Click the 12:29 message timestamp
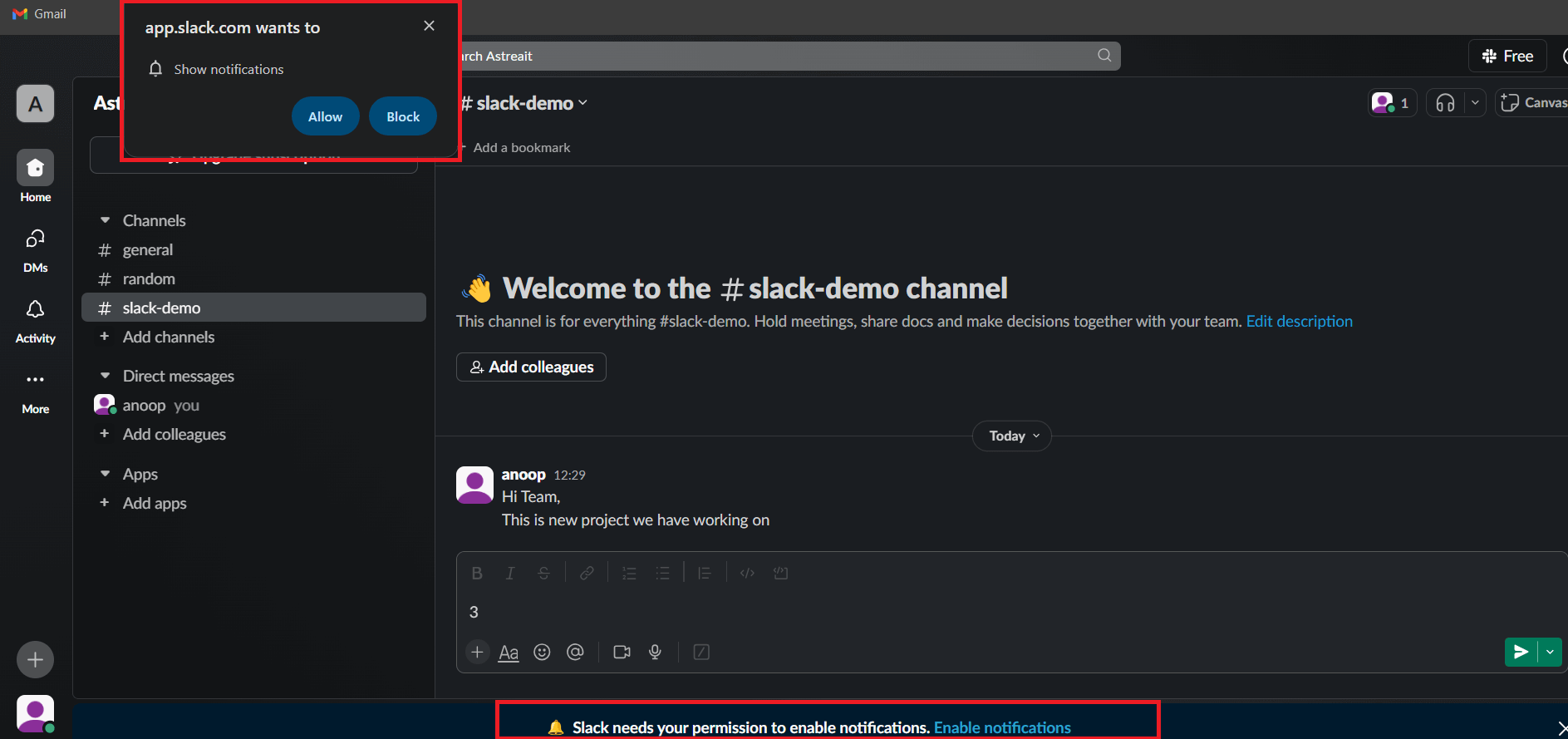This screenshot has height=739, width=1568. (x=569, y=475)
